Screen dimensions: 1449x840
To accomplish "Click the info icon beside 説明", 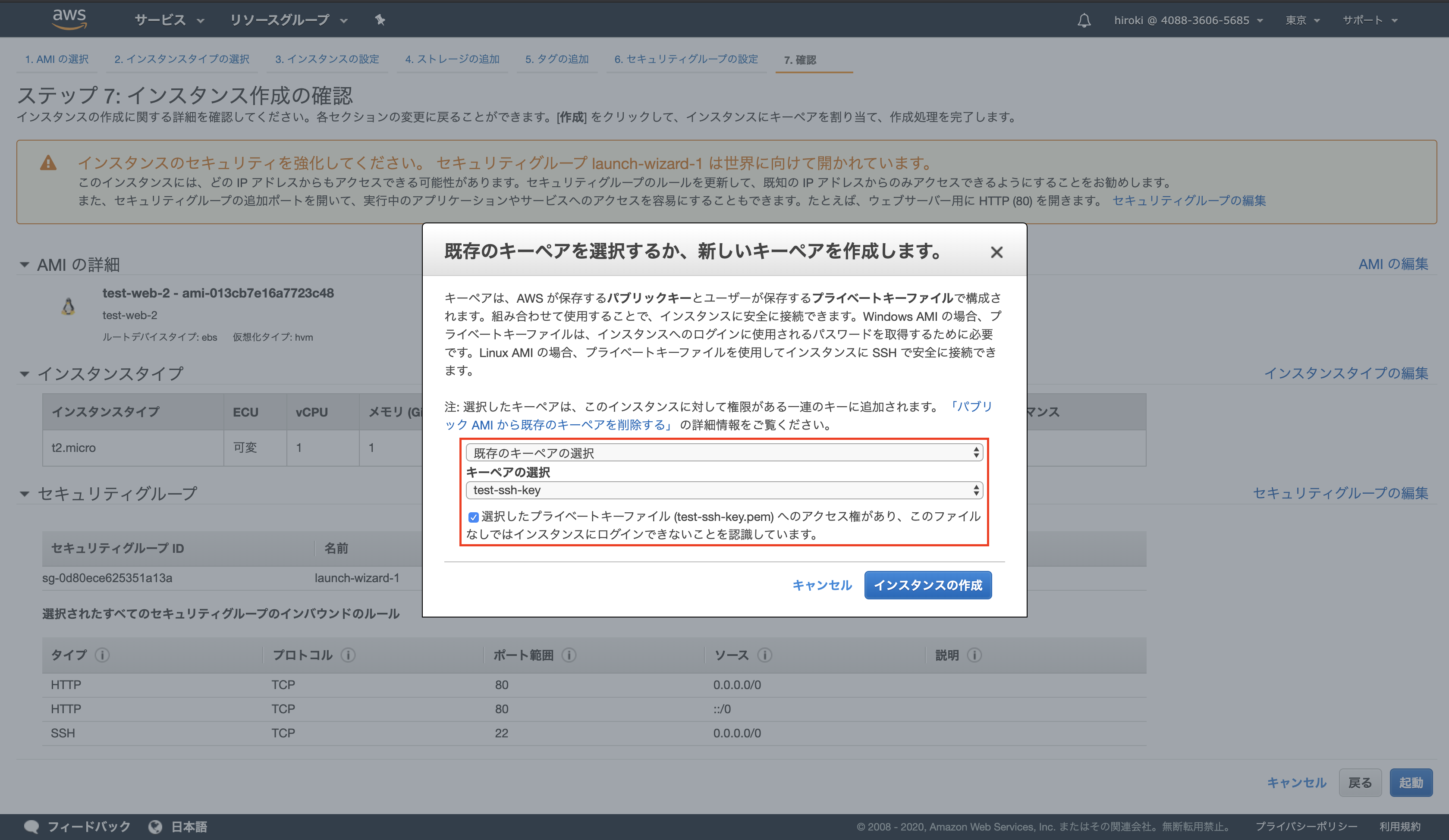I will pos(974,655).
